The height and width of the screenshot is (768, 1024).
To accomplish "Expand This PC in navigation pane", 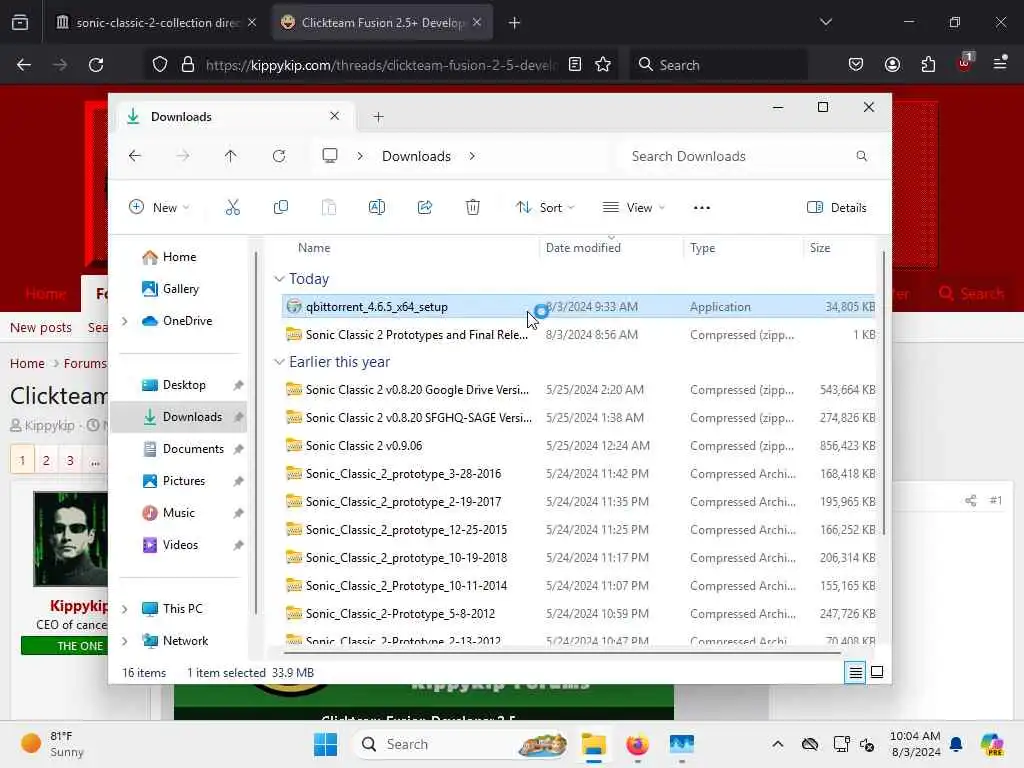I will coord(125,609).
